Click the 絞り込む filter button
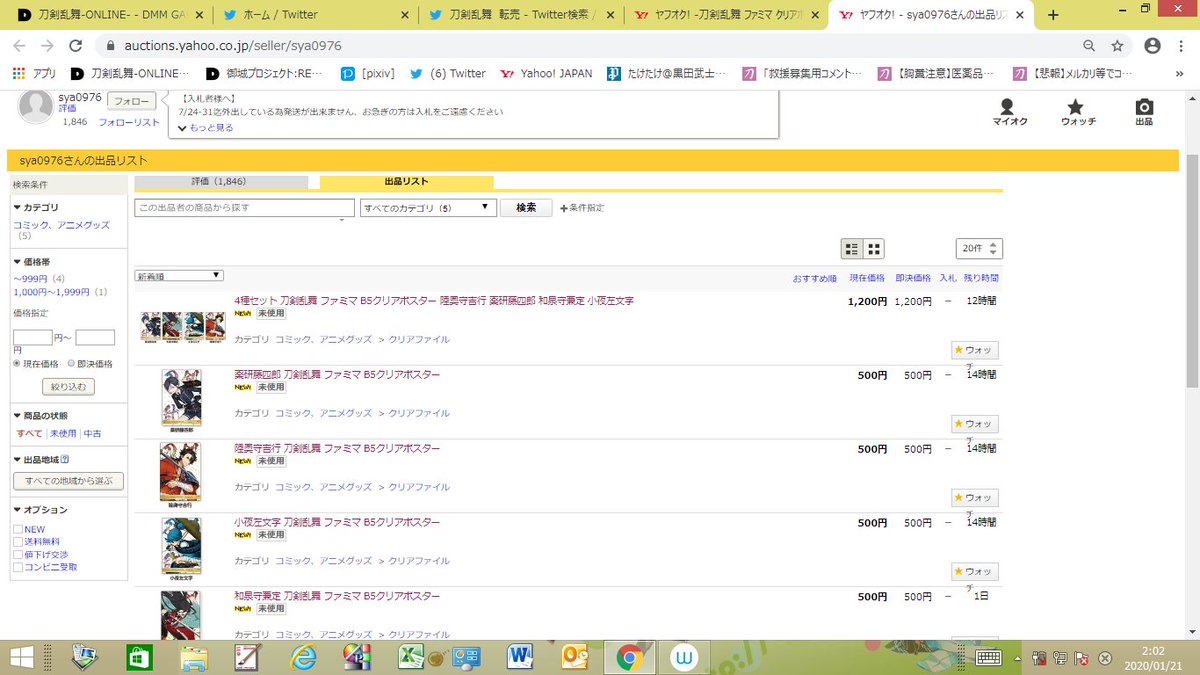 [68, 386]
